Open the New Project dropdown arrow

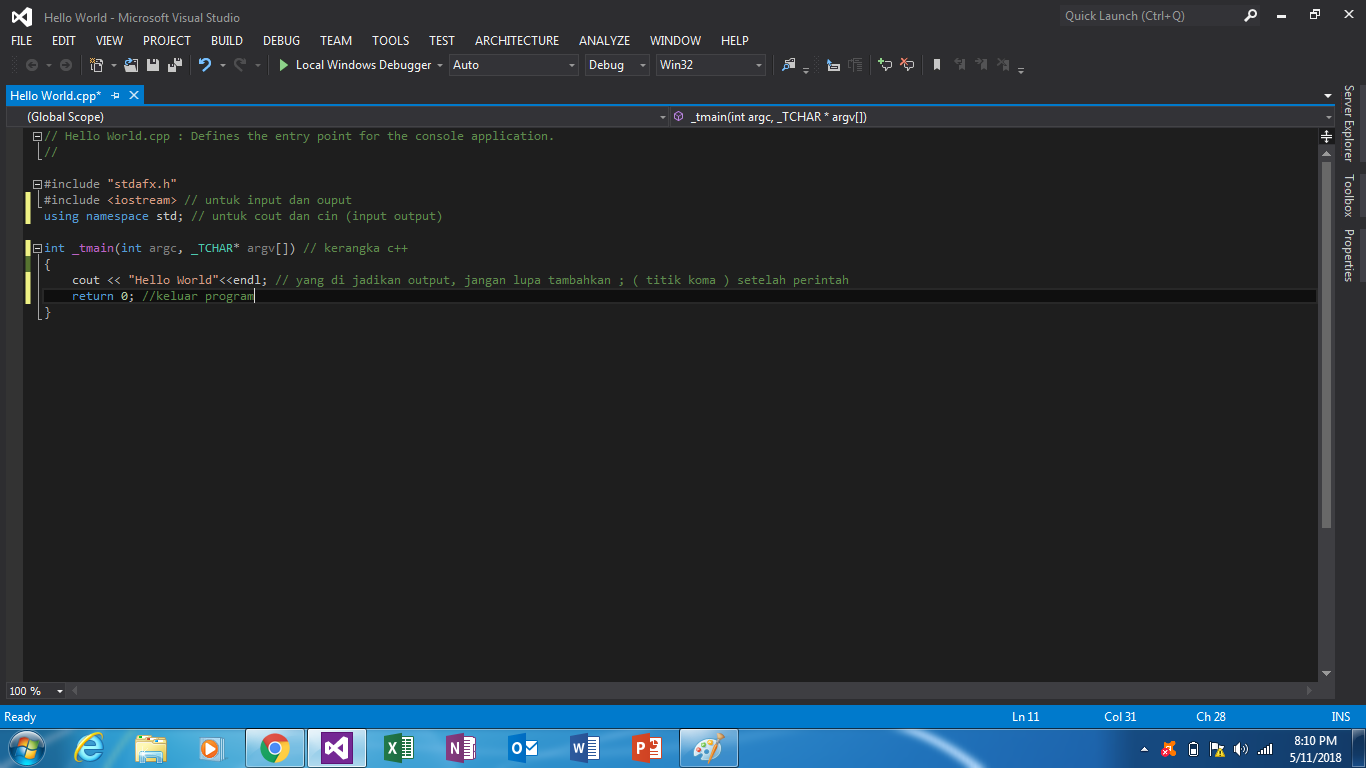(x=114, y=66)
